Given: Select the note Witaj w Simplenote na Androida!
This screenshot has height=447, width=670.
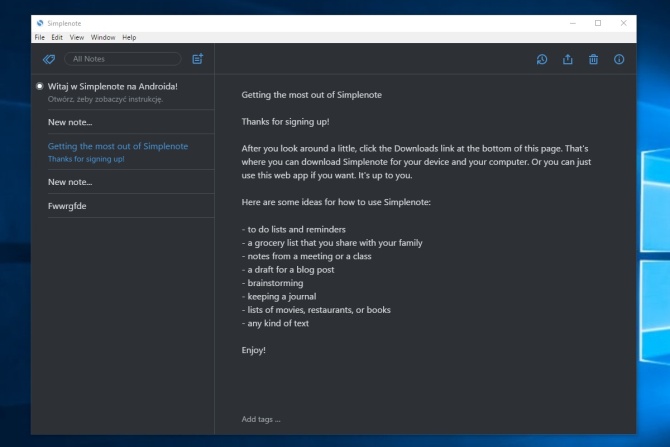Looking at the screenshot, I should click(113, 87).
